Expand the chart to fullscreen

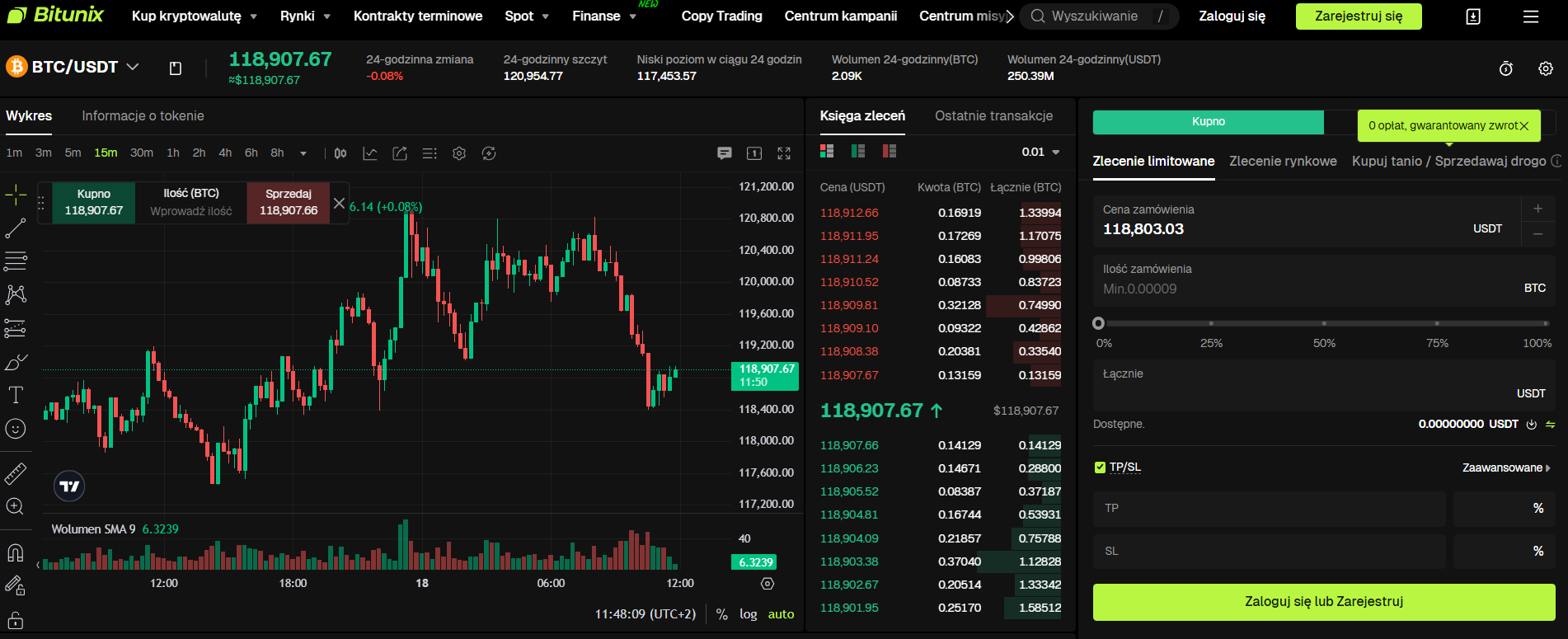[x=784, y=153]
